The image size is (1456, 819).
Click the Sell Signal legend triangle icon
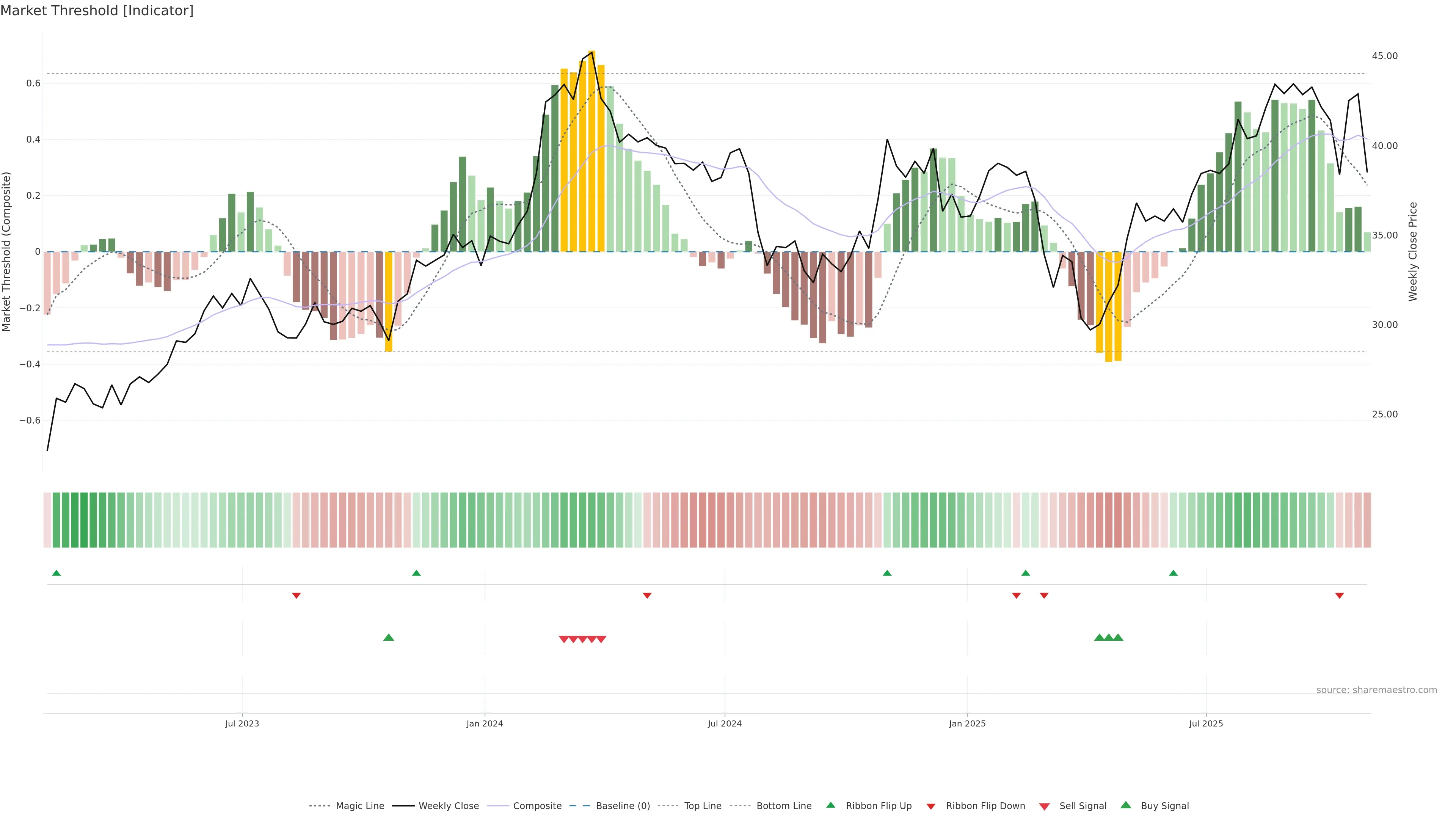pyautogui.click(x=1045, y=806)
